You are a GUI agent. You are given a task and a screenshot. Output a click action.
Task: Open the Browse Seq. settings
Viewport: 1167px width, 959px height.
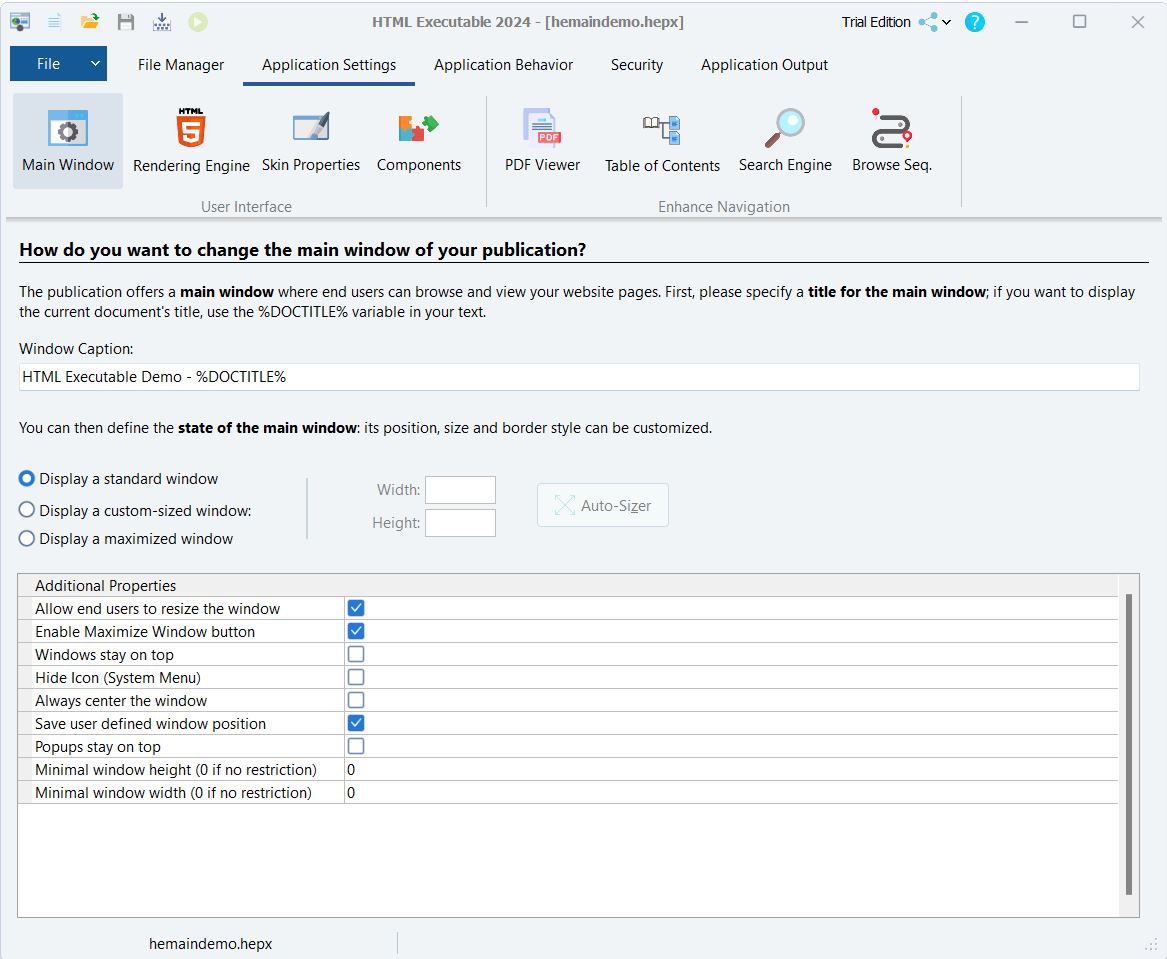(891, 141)
